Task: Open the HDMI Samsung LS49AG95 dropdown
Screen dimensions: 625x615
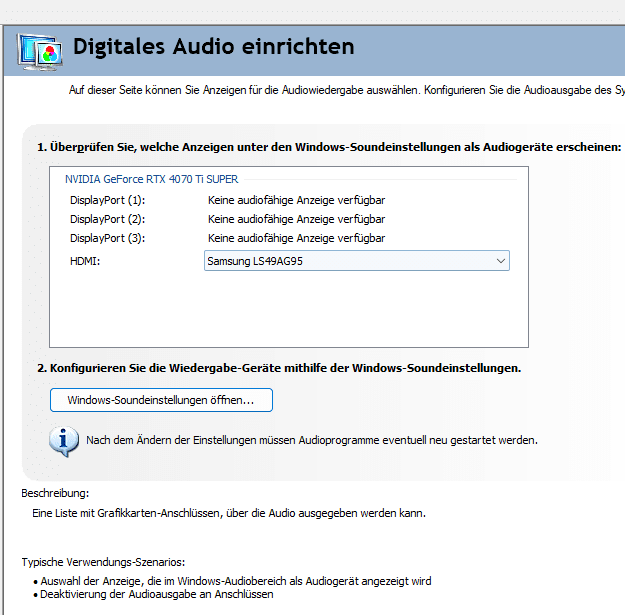Action: coord(357,261)
